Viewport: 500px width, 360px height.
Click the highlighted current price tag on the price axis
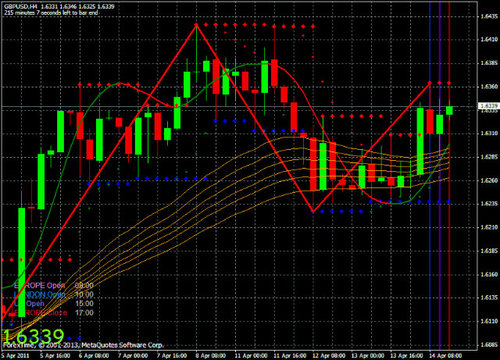489,106
